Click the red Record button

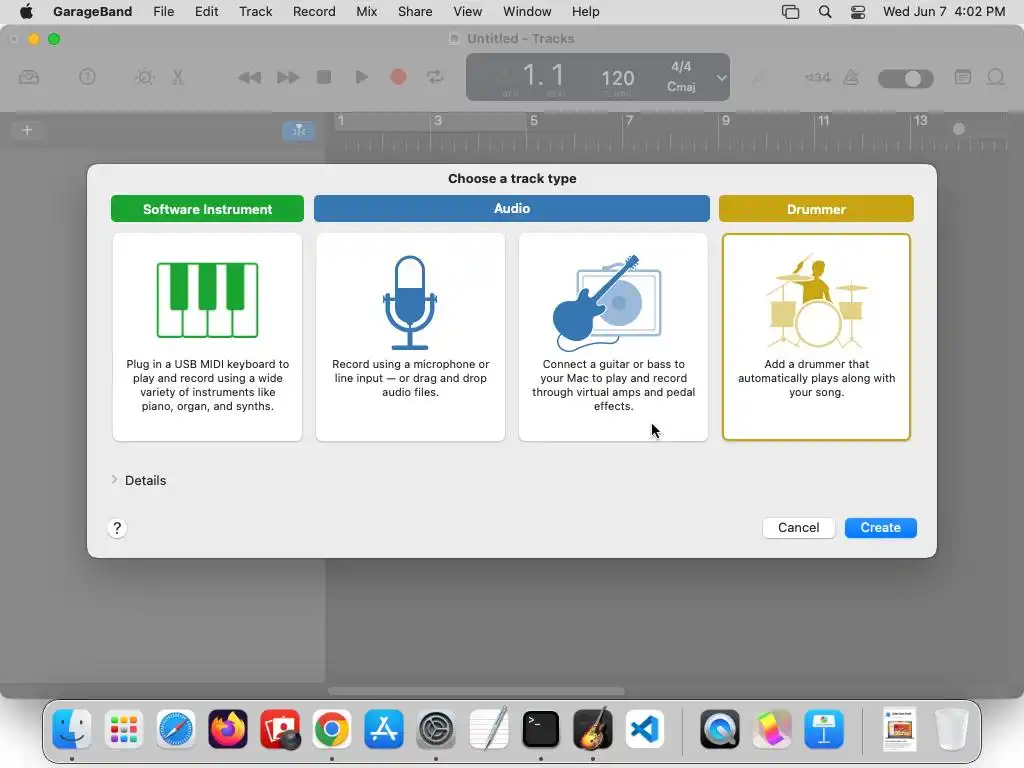(x=398, y=77)
